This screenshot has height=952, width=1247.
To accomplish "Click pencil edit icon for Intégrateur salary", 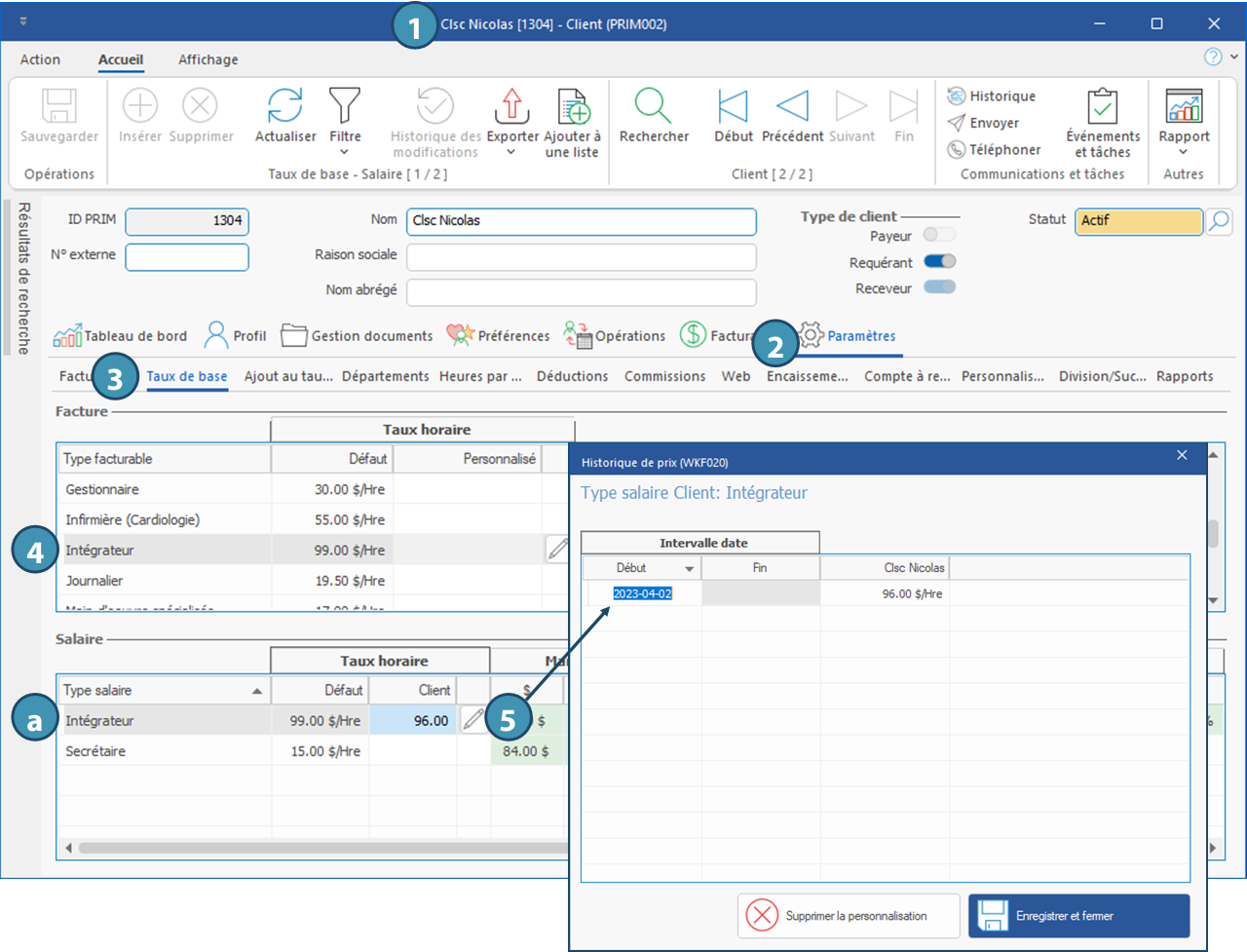I will coord(472,720).
